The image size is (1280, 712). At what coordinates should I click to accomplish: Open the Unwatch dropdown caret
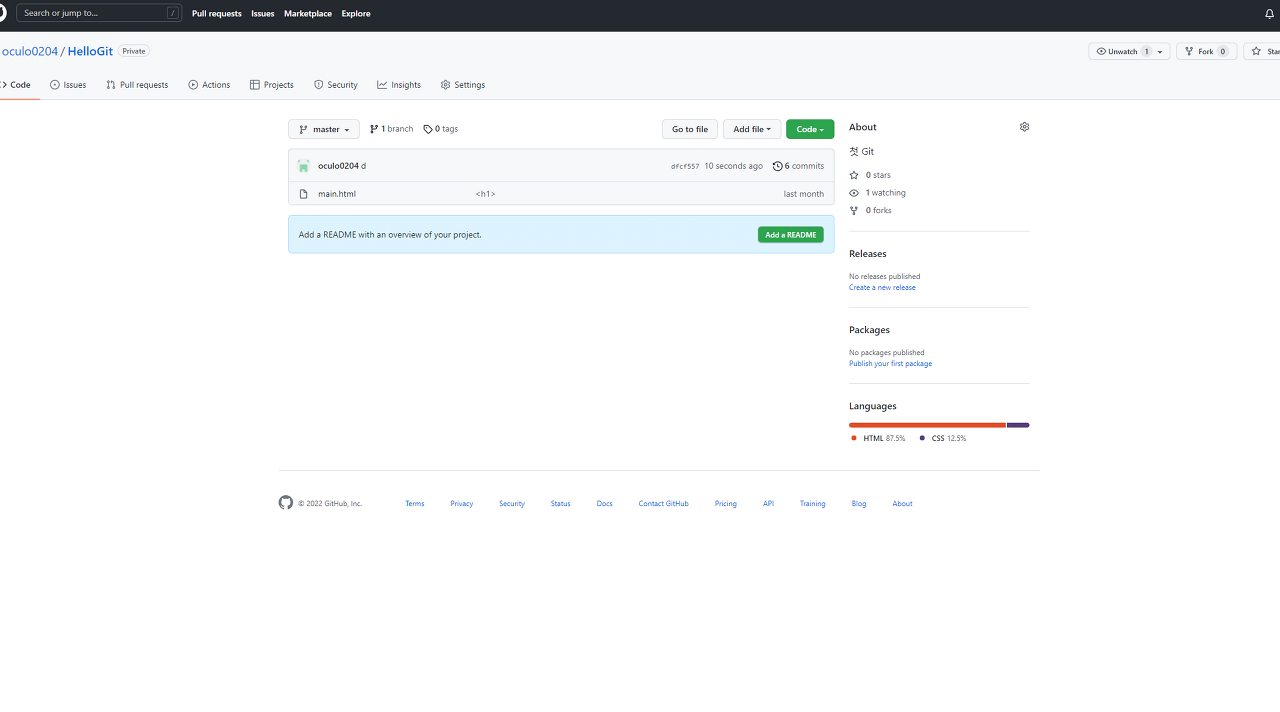point(1161,51)
